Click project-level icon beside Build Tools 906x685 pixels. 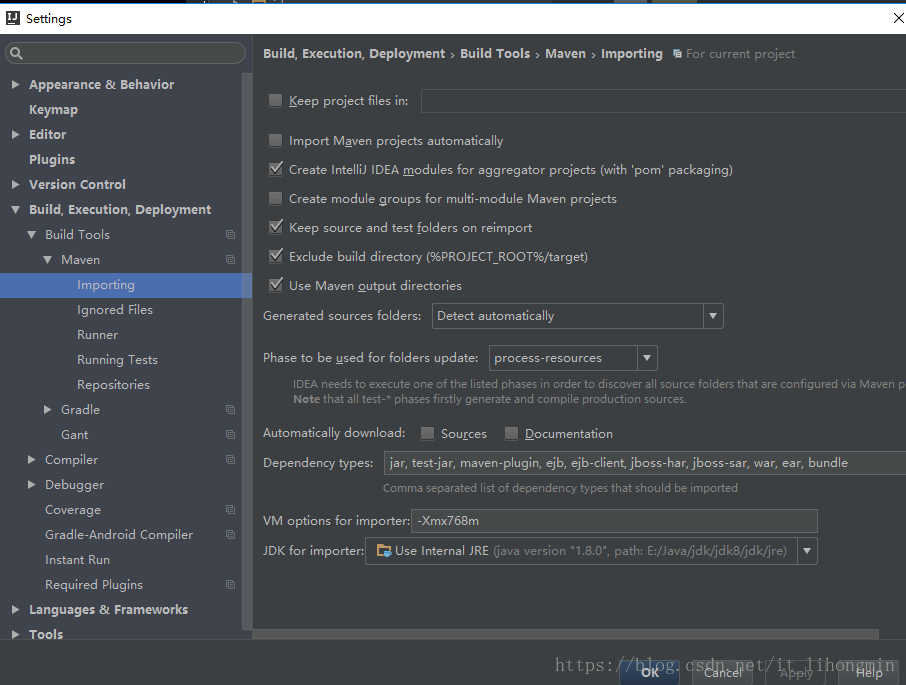pos(230,235)
